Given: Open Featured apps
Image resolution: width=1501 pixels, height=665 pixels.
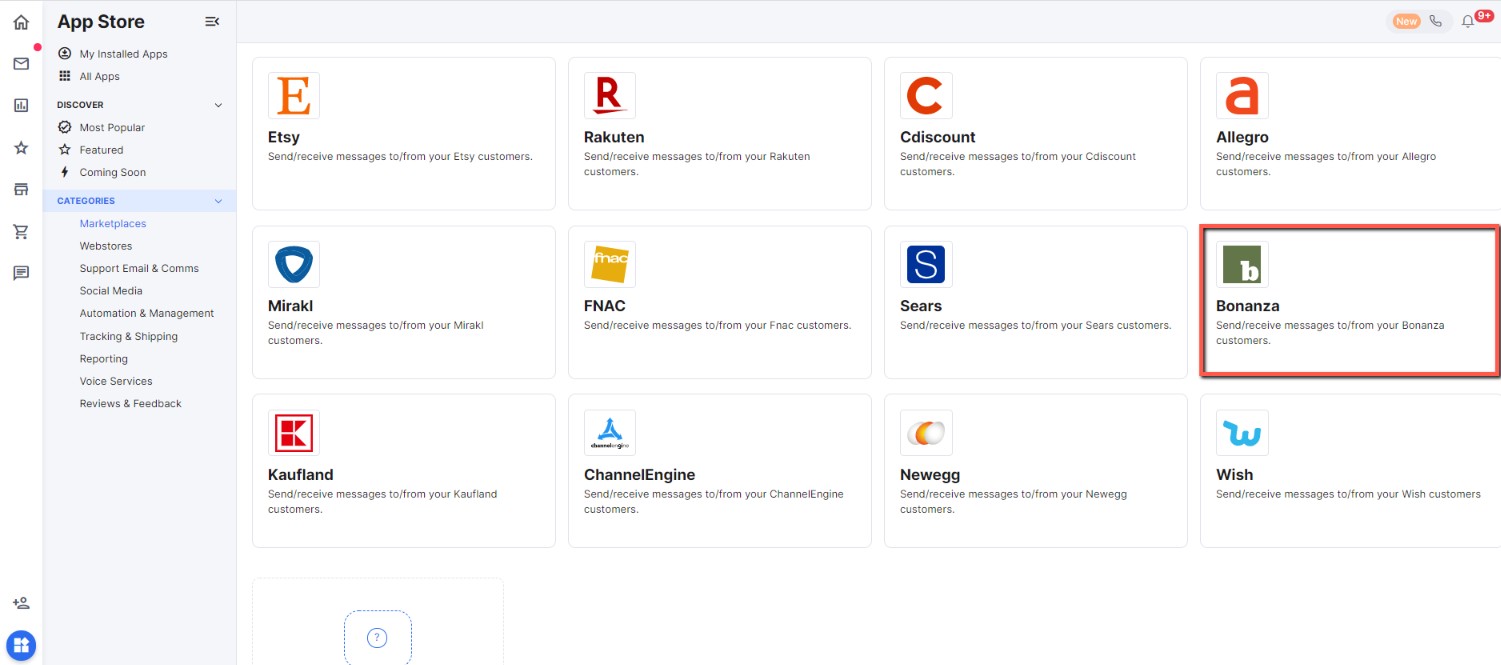Looking at the screenshot, I should click(x=102, y=150).
